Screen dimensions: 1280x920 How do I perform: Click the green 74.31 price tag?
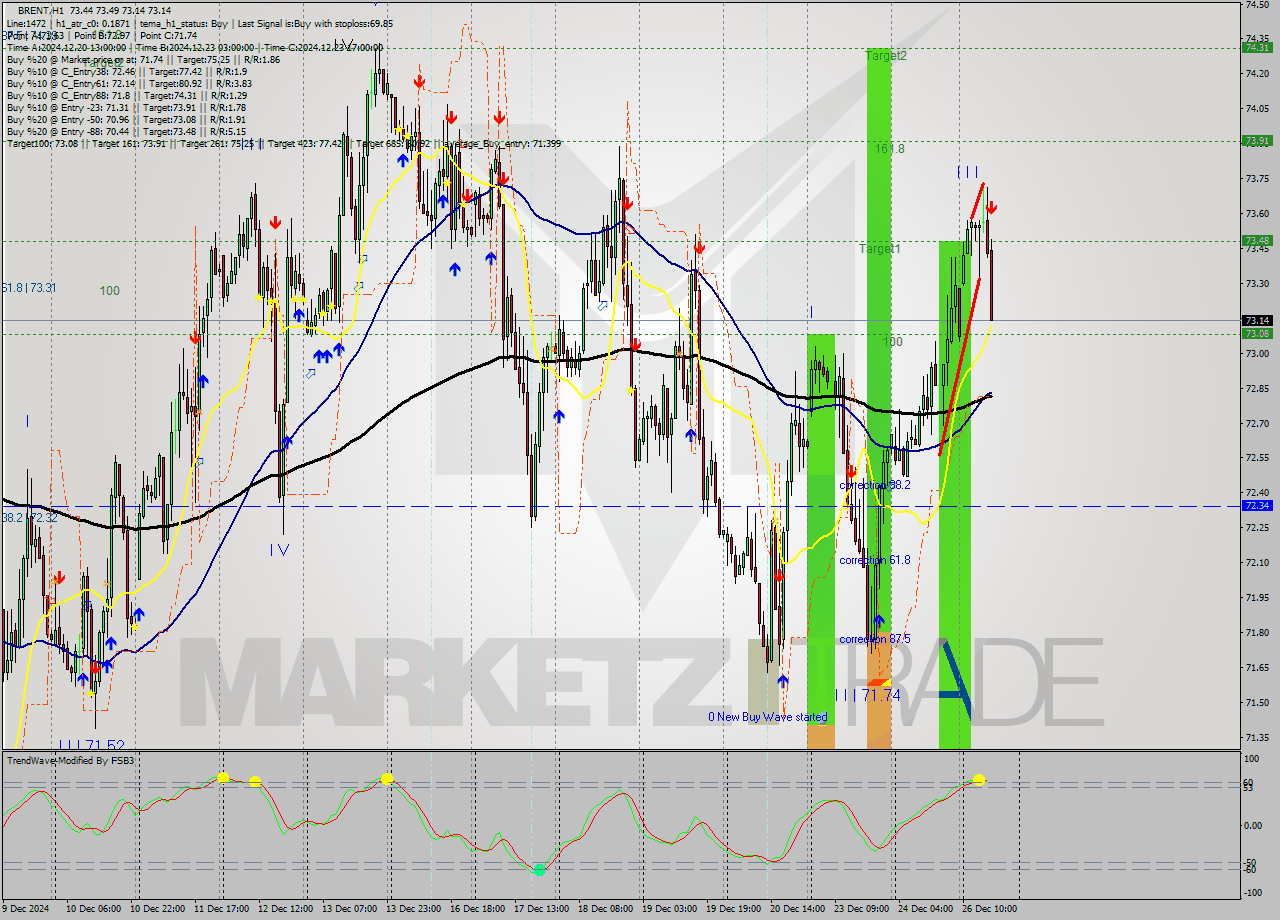point(1257,47)
